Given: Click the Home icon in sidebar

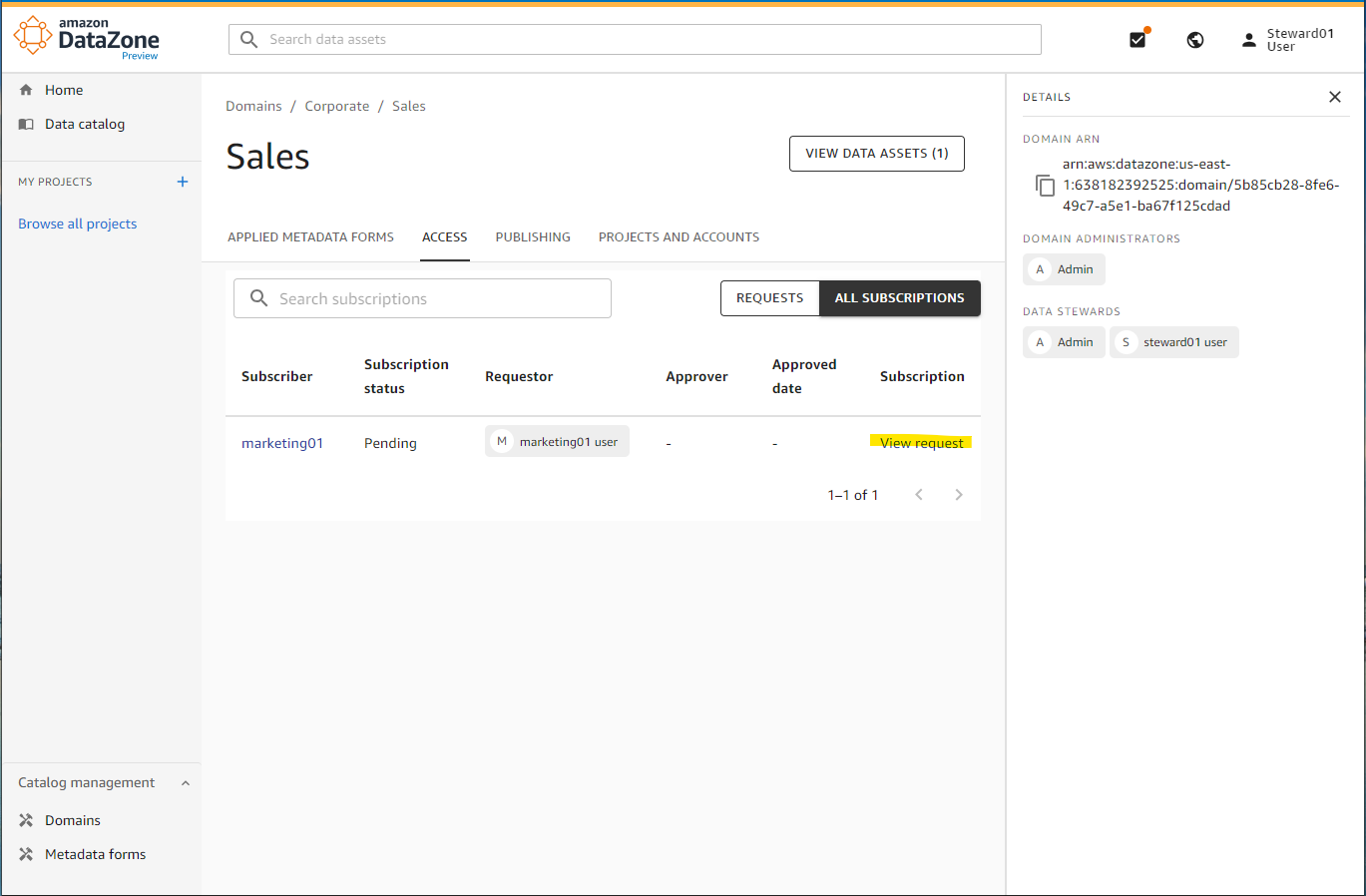Looking at the screenshot, I should [26, 90].
